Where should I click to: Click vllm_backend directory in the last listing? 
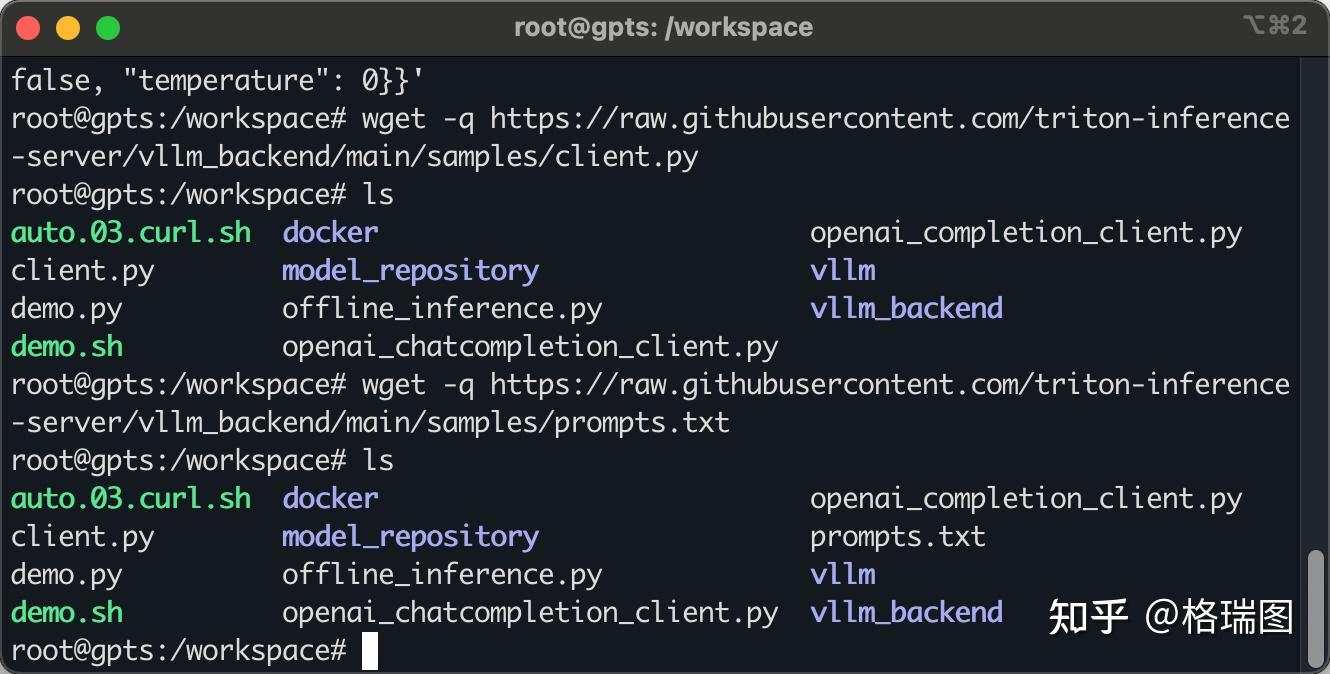[x=906, y=613]
